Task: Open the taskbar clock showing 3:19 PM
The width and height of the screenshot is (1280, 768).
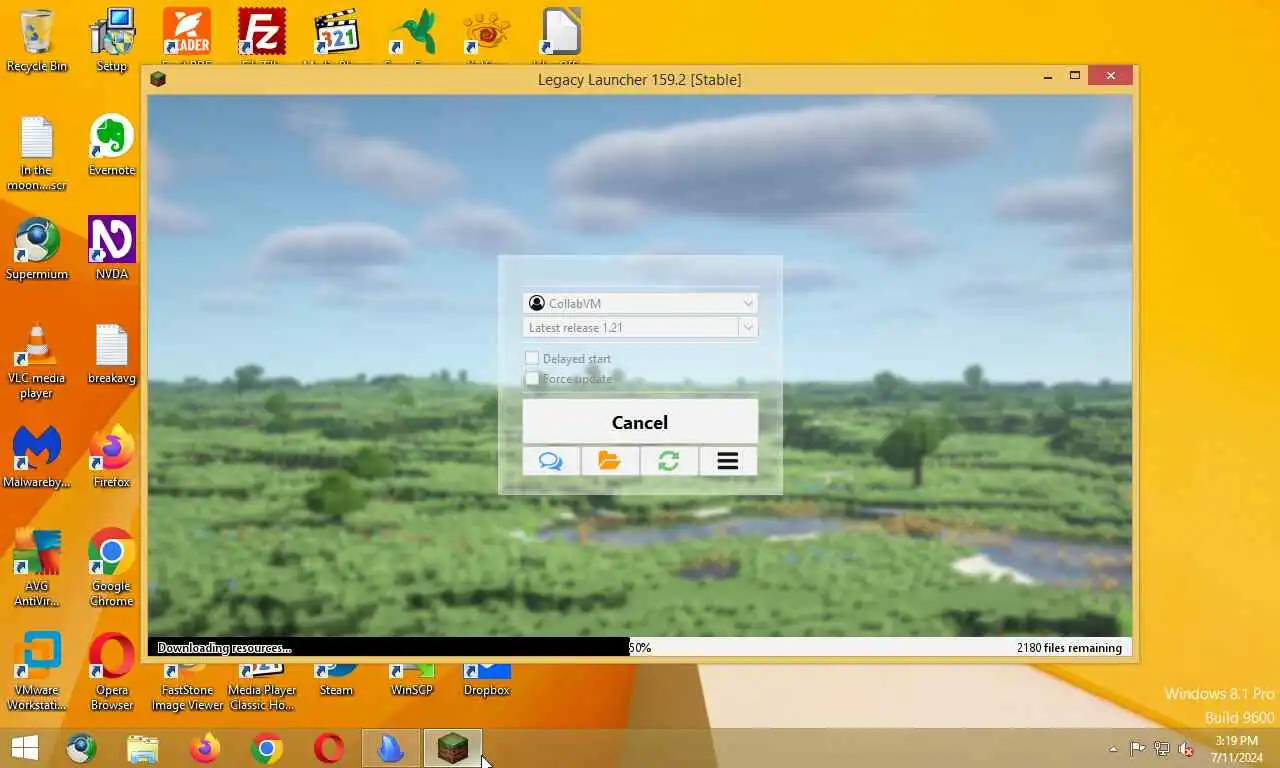Action: tap(1236, 749)
